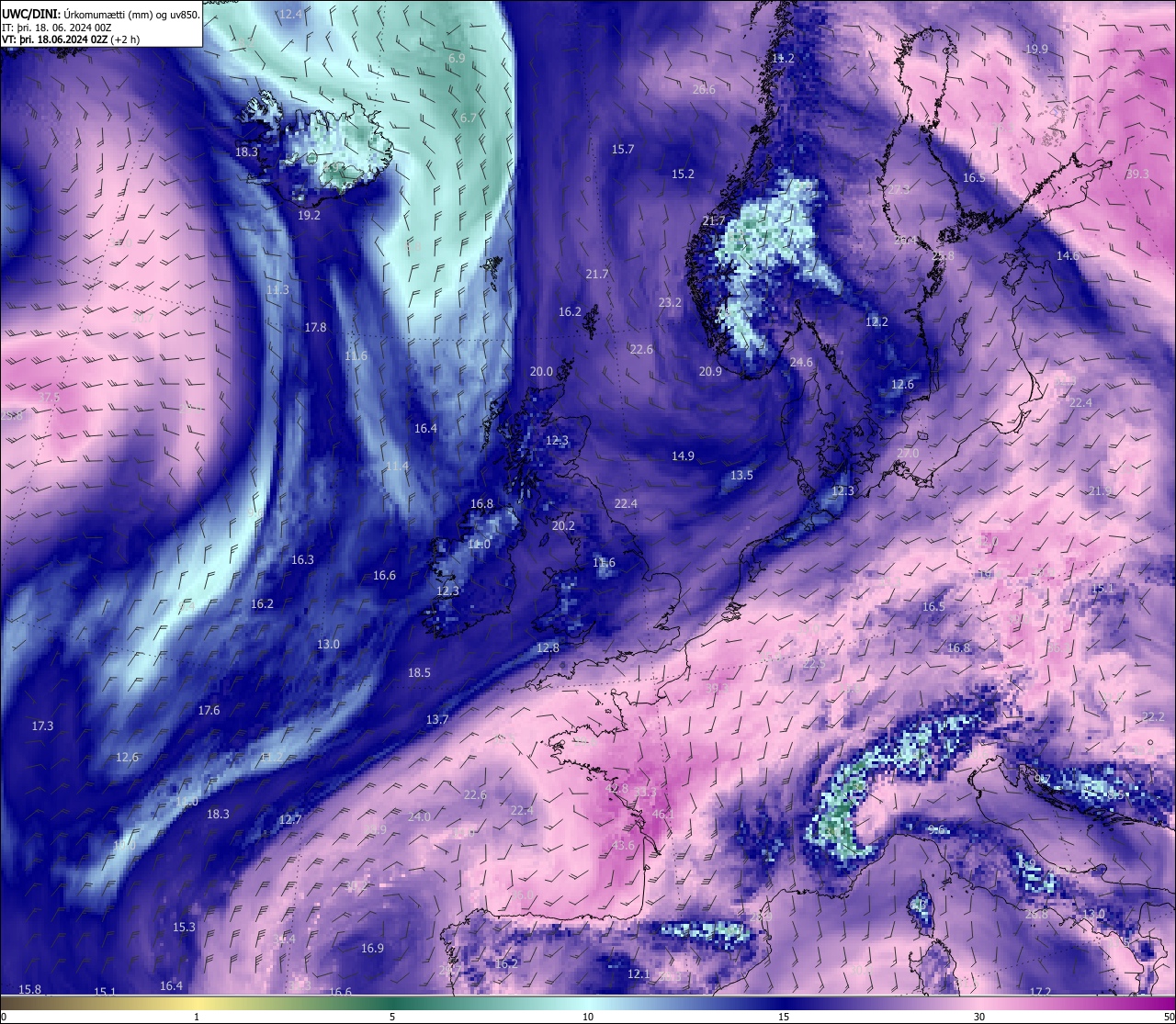Click the 13.5 value west of Denmark

(x=741, y=475)
